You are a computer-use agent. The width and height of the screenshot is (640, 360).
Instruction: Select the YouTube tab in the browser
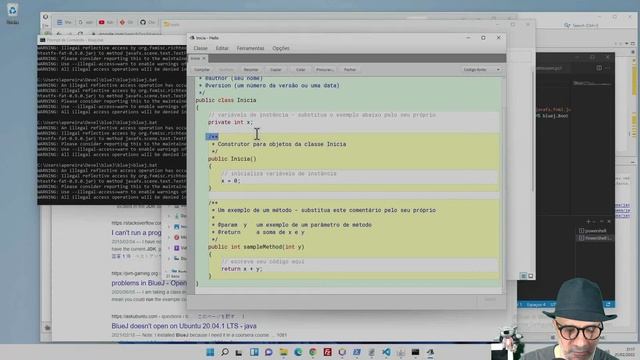pos(106,22)
